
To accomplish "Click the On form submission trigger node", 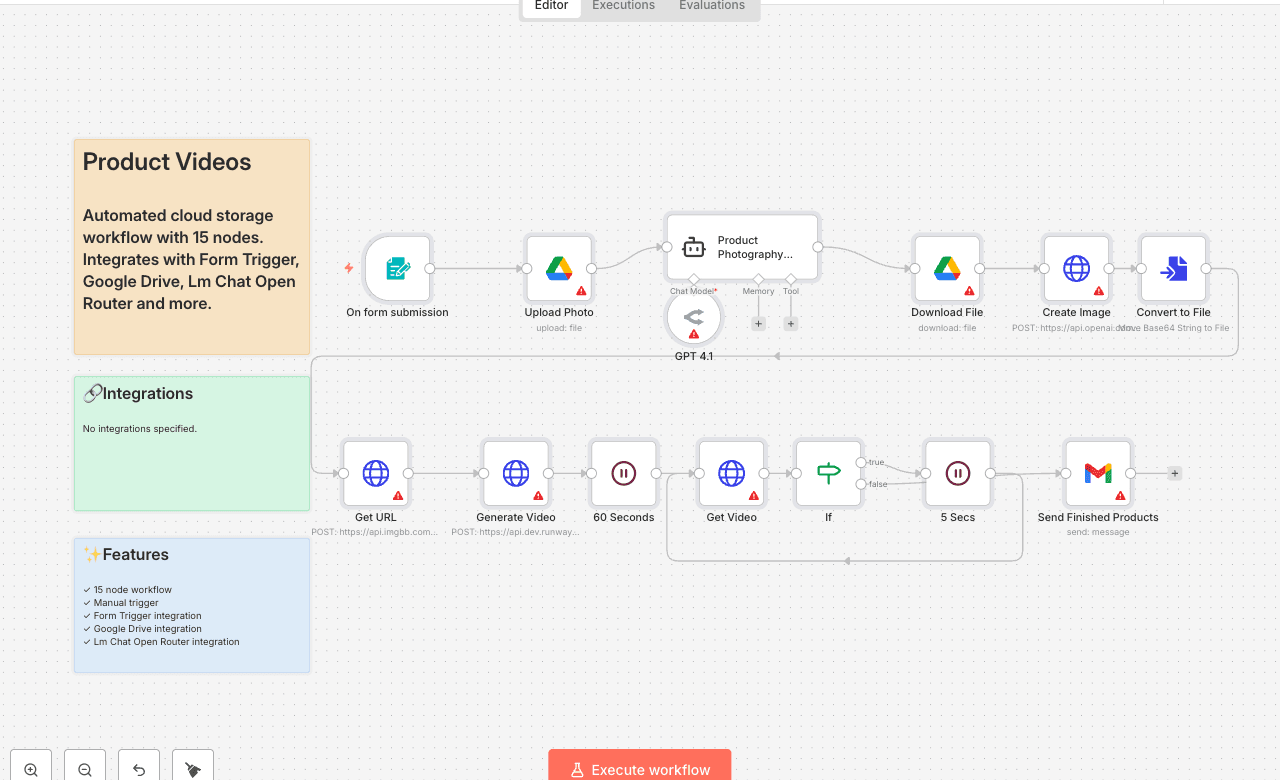I will pyautogui.click(x=397, y=268).
